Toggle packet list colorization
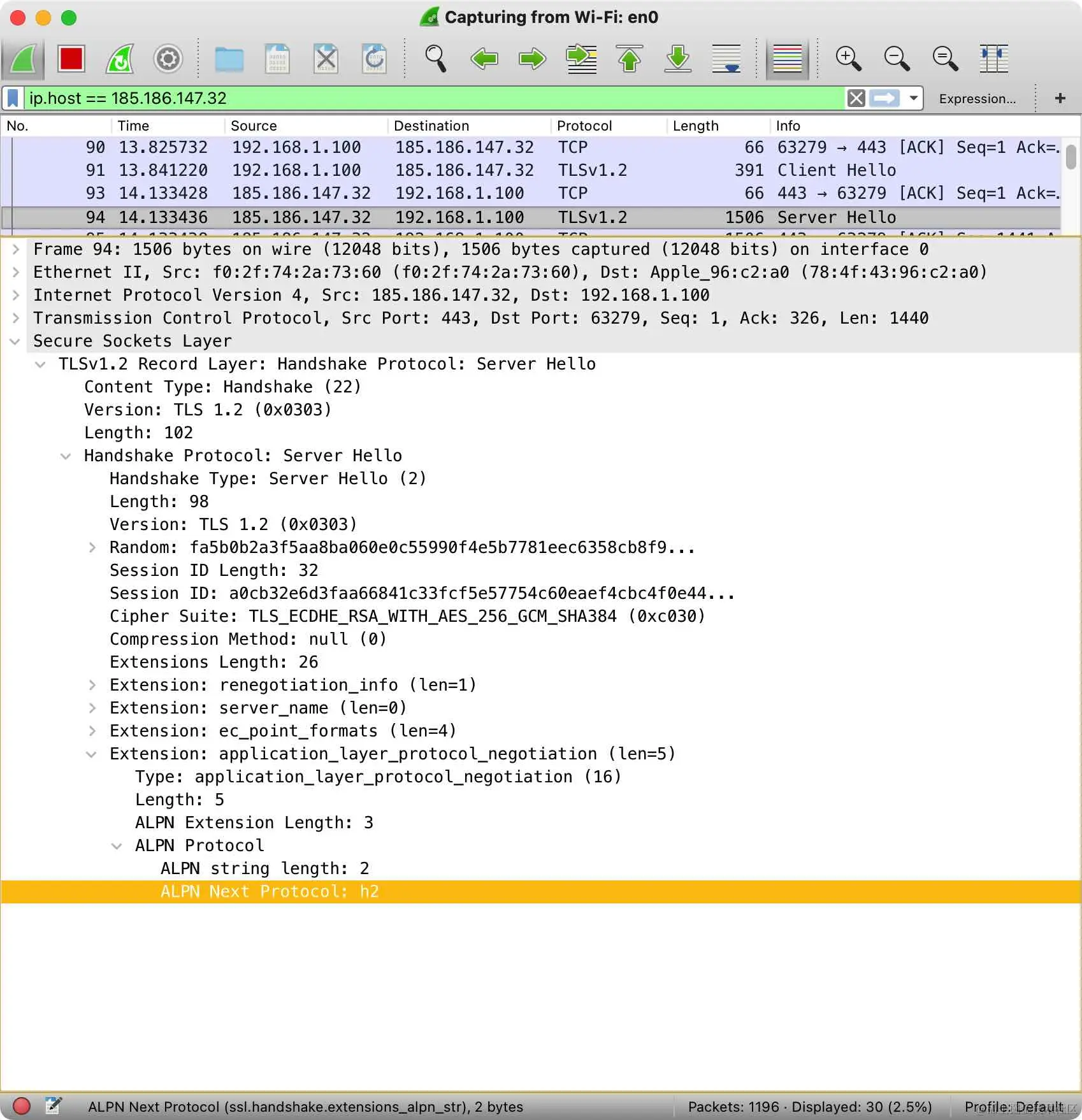Image resolution: width=1082 pixels, height=1120 pixels. coord(788,59)
